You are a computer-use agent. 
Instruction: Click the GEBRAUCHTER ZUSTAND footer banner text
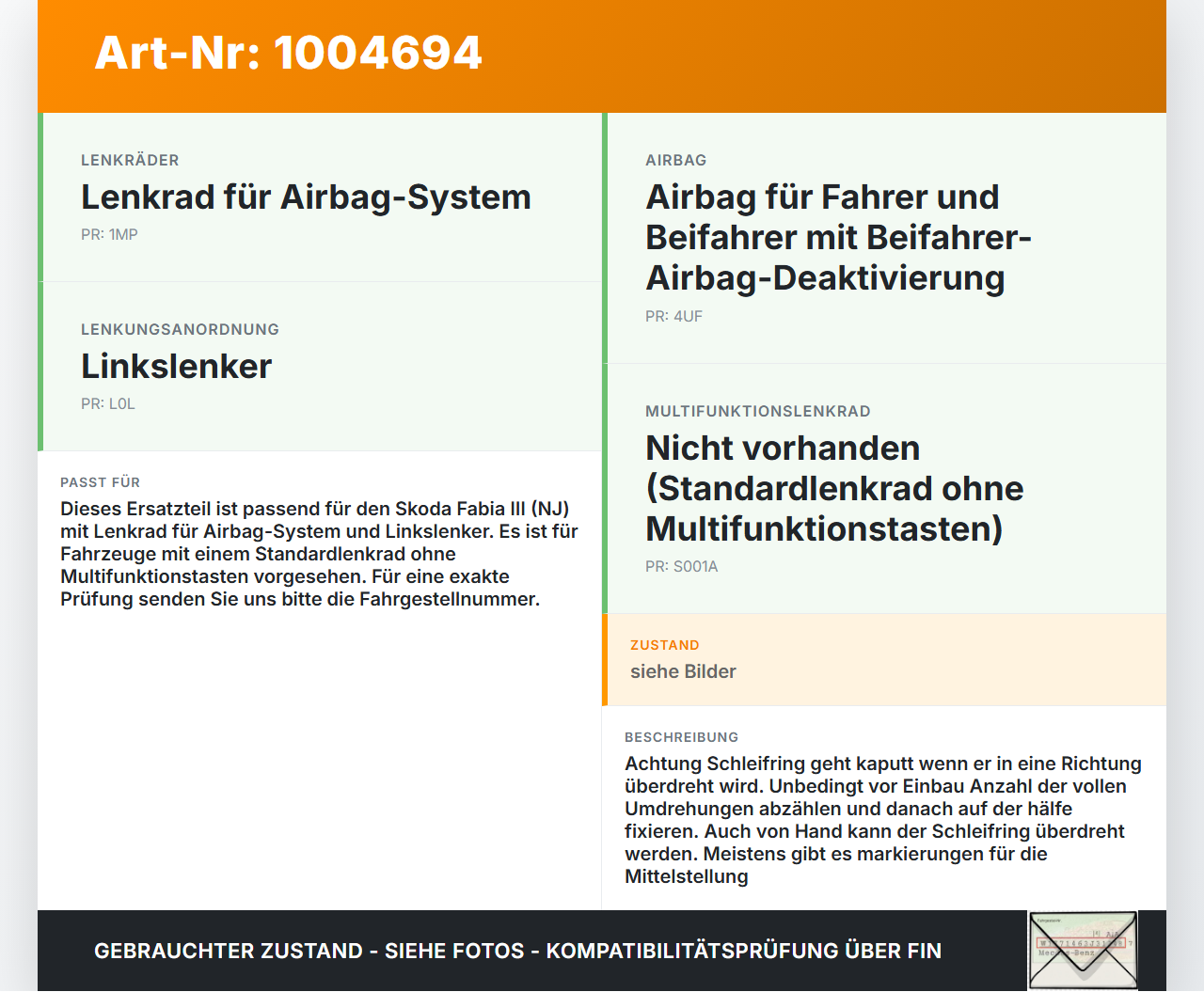517,951
